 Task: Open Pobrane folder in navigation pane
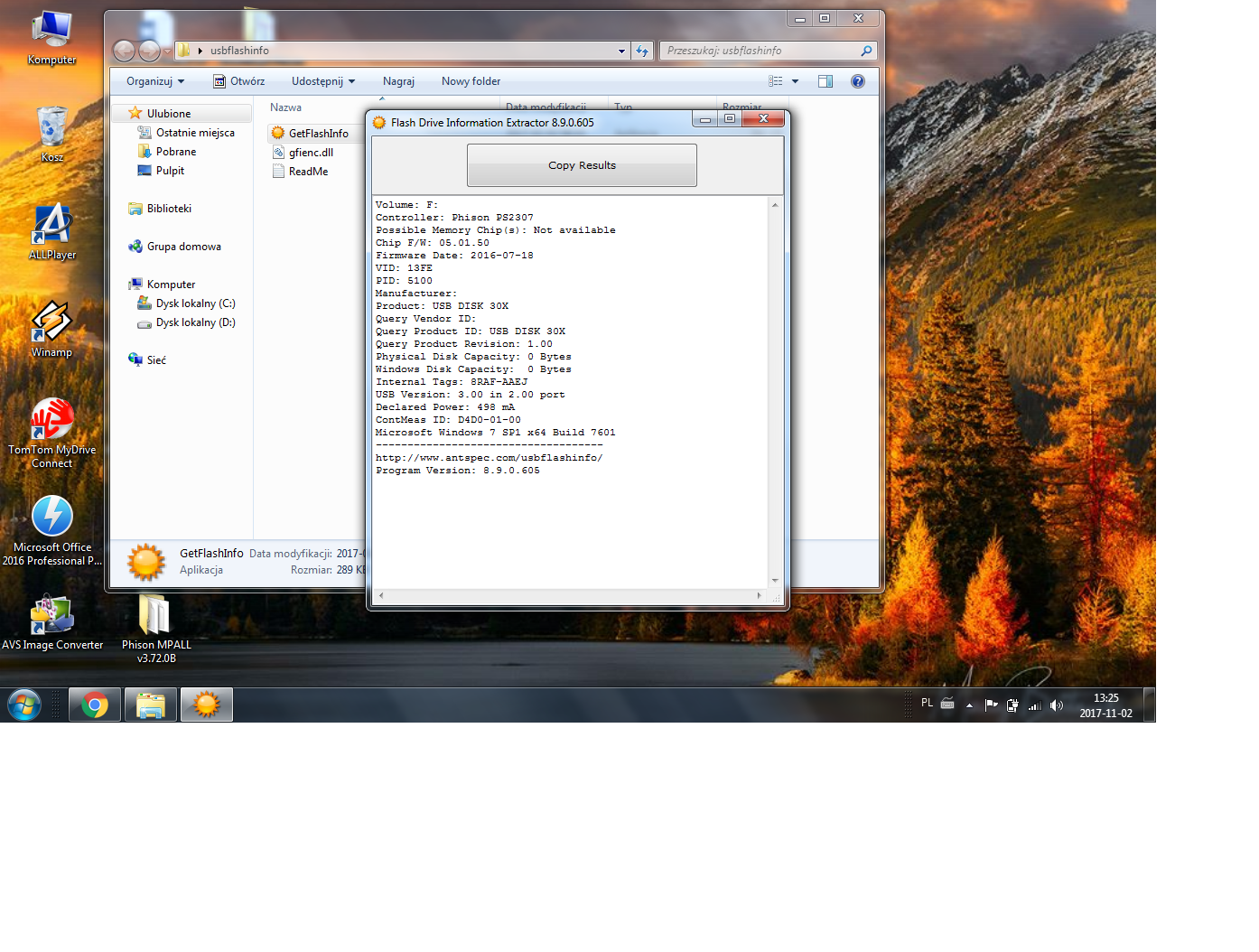coord(167,152)
